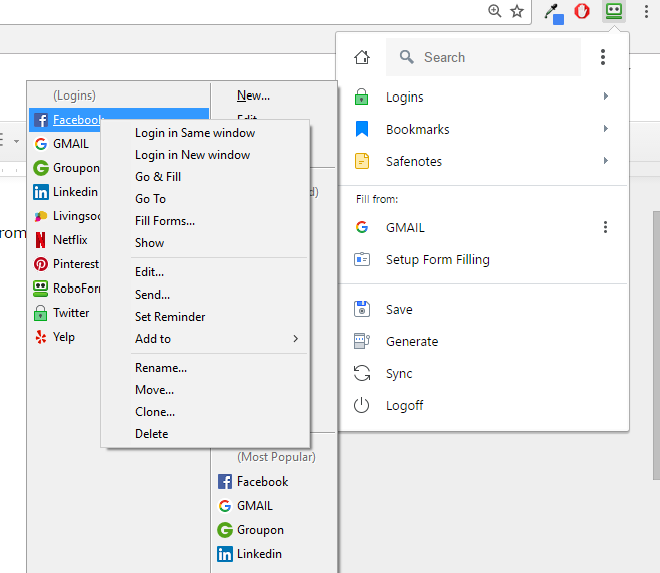Screen dimensions: 660x573
Task: Select Delete in the context menu
Action: tap(152, 434)
